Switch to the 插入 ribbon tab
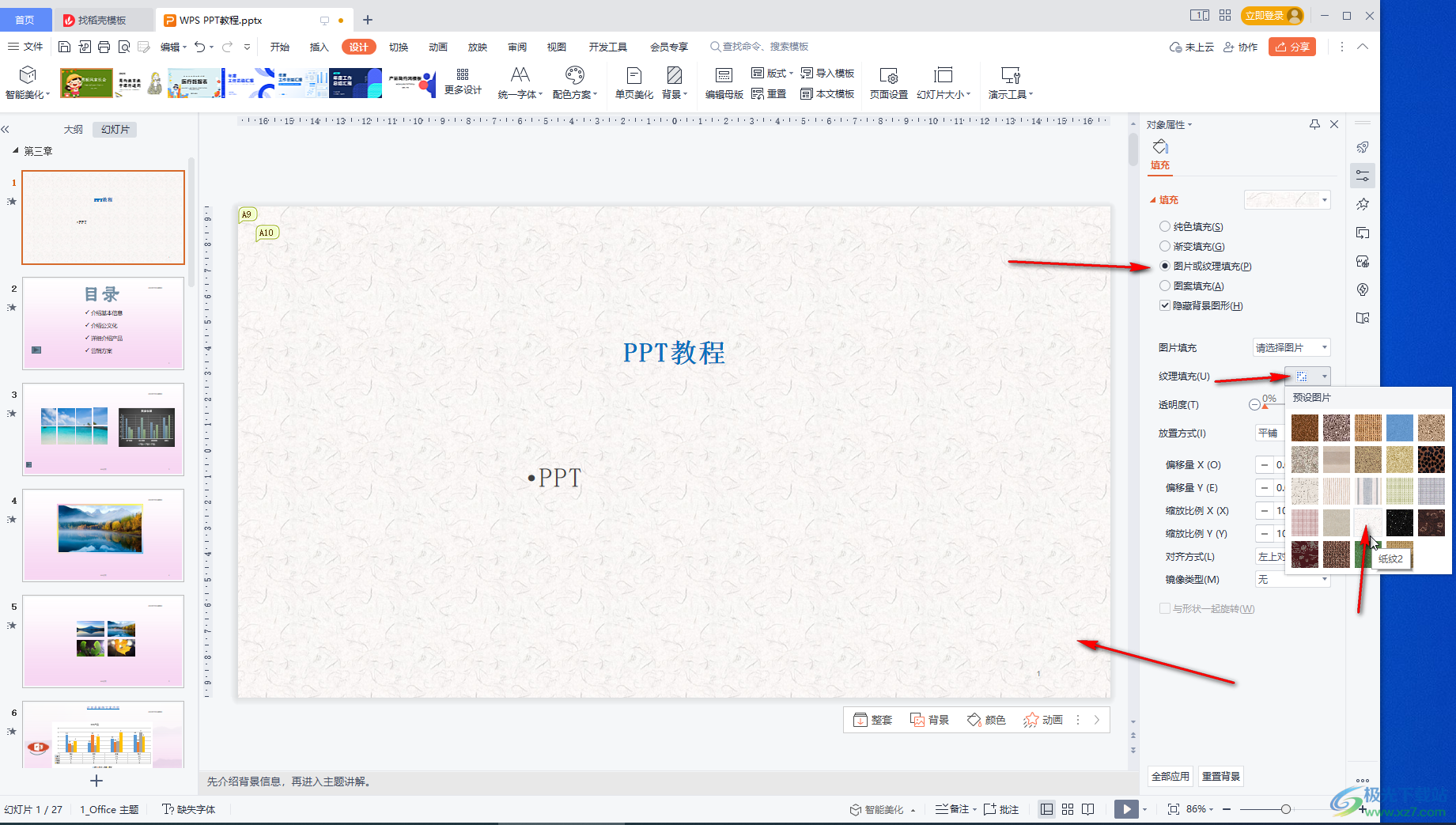Viewport: 1456px width, 825px height. pyautogui.click(x=320, y=47)
